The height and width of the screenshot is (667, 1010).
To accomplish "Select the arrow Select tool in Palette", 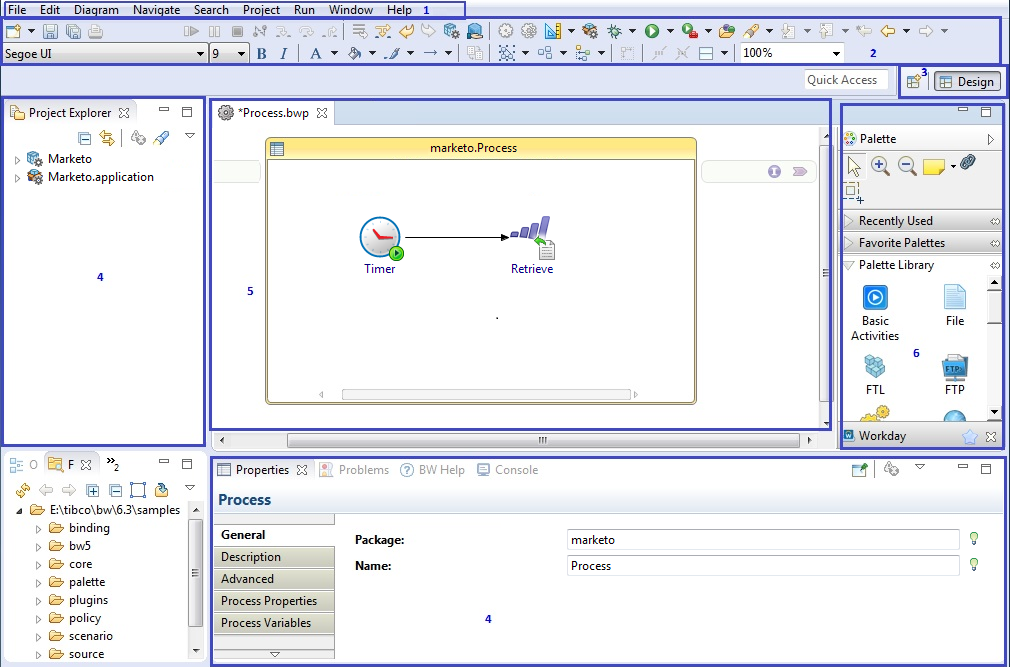I will tap(854, 166).
